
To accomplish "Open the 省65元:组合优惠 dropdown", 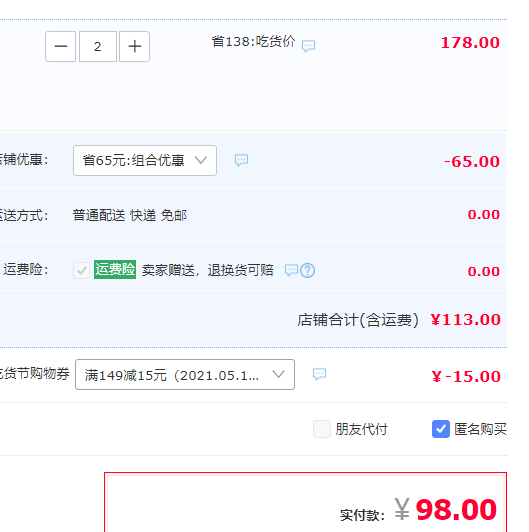I will 145,160.
